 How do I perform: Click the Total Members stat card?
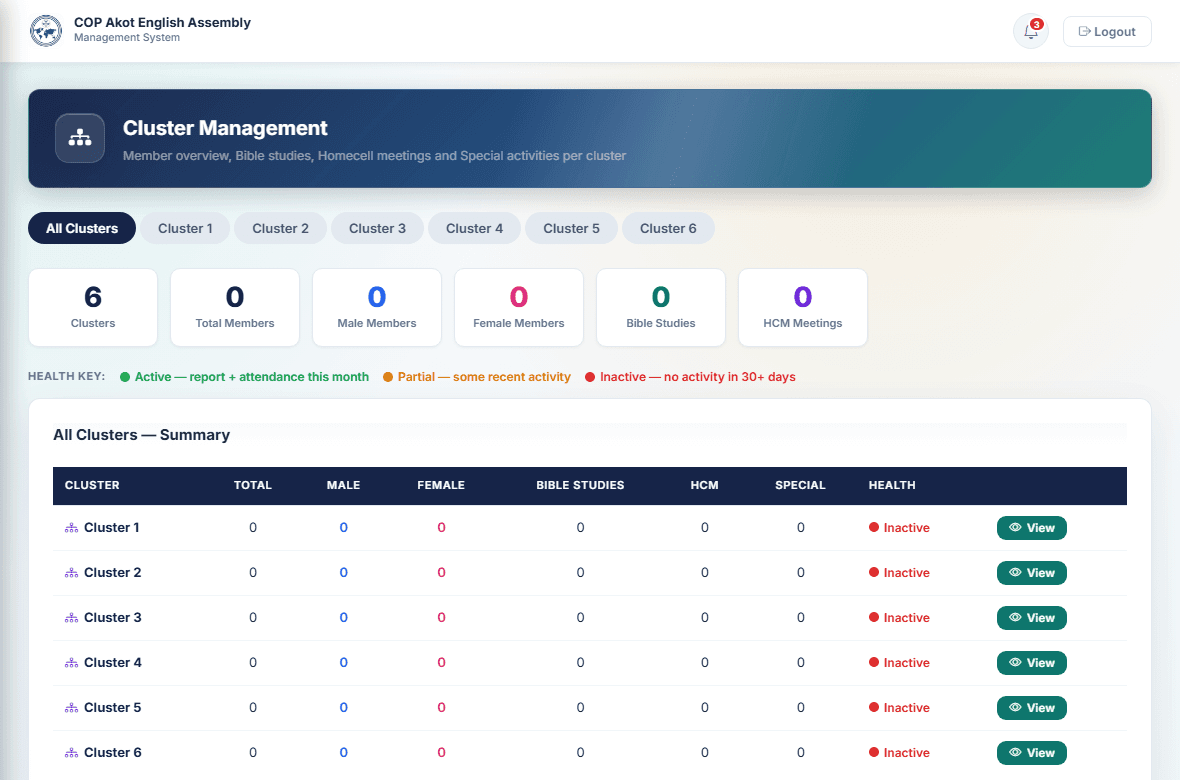click(235, 307)
